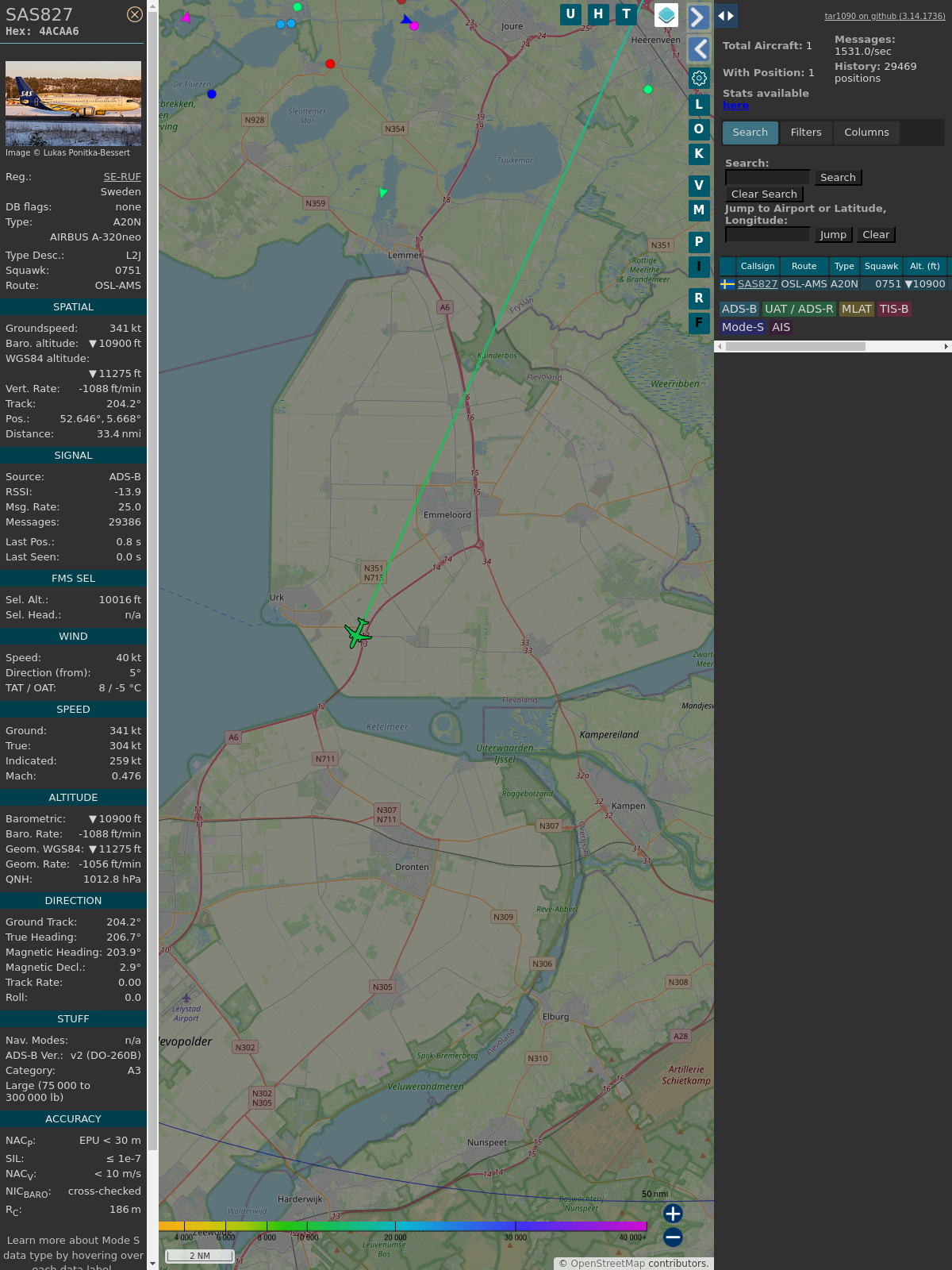Open the SAS827 callsign link in table
This screenshot has height=1270, width=952.
click(x=758, y=284)
